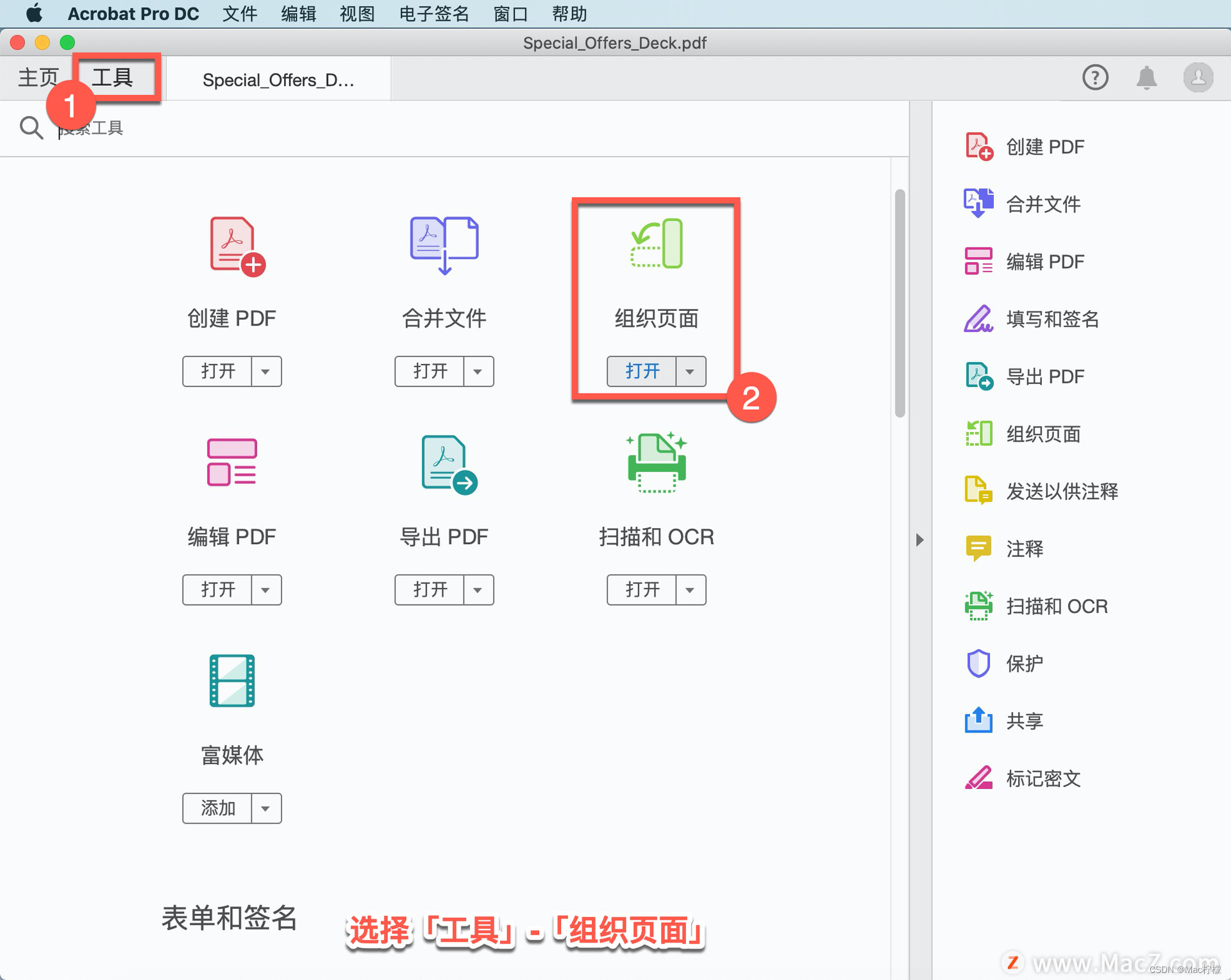
Task: Click the Scan and OCR printer icon in the grid
Action: [656, 463]
